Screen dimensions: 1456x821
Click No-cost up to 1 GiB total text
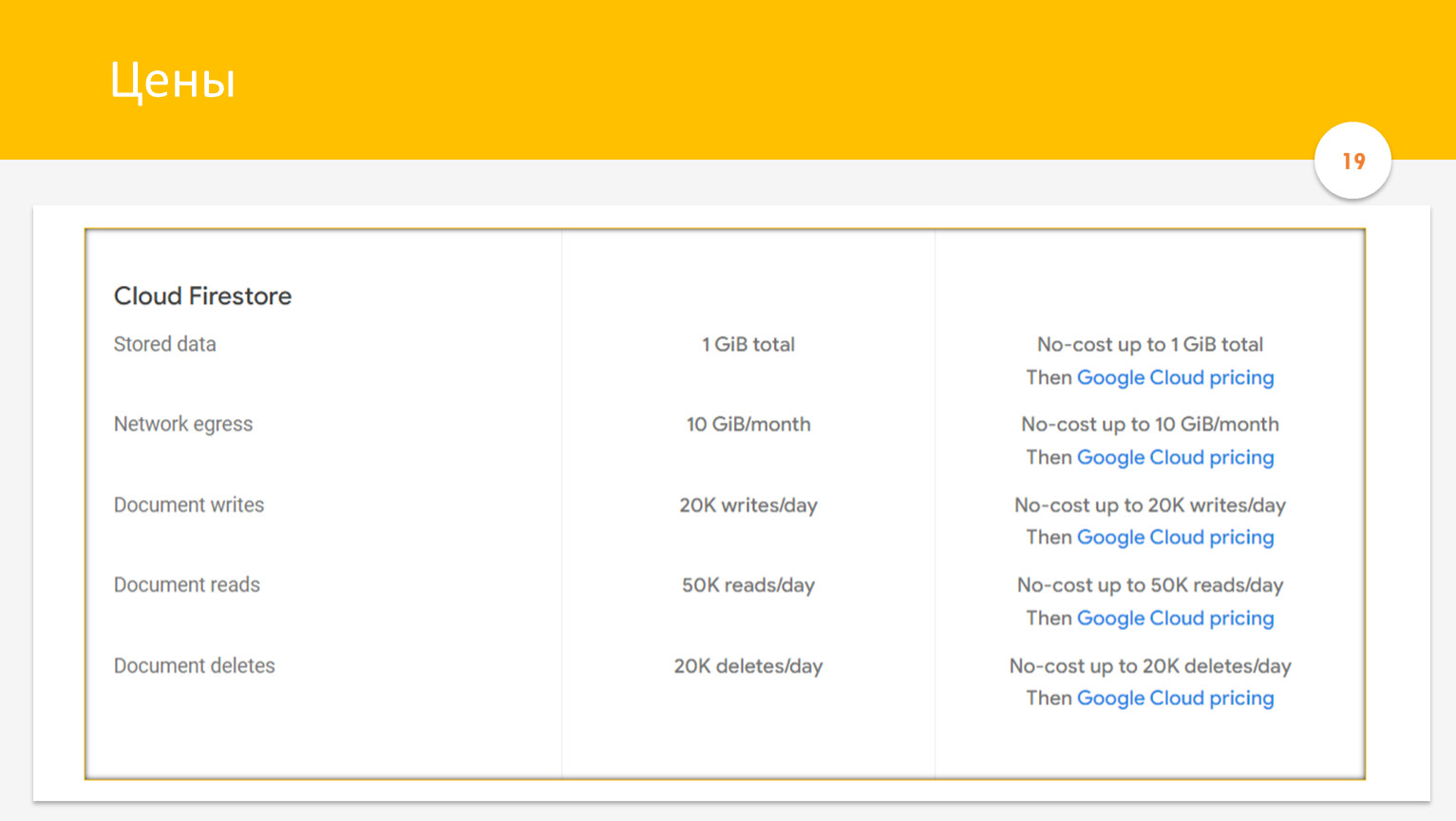tap(1150, 344)
